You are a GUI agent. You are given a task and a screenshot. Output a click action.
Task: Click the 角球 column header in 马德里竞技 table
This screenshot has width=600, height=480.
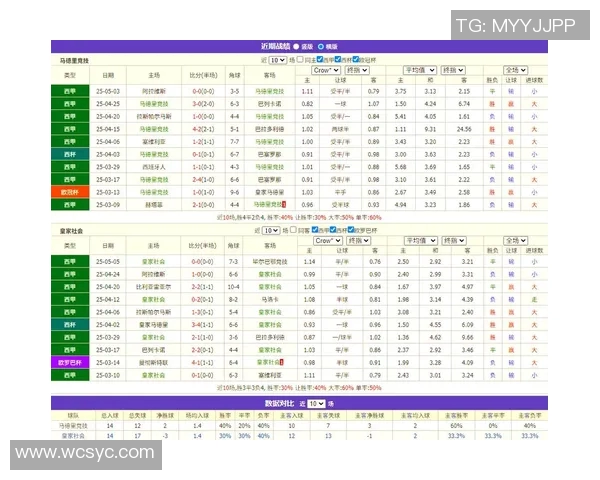pos(235,76)
